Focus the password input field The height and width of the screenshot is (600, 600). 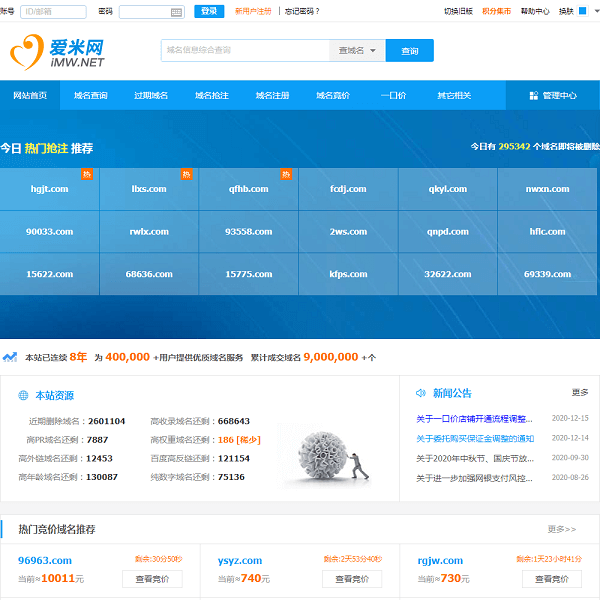pos(152,12)
